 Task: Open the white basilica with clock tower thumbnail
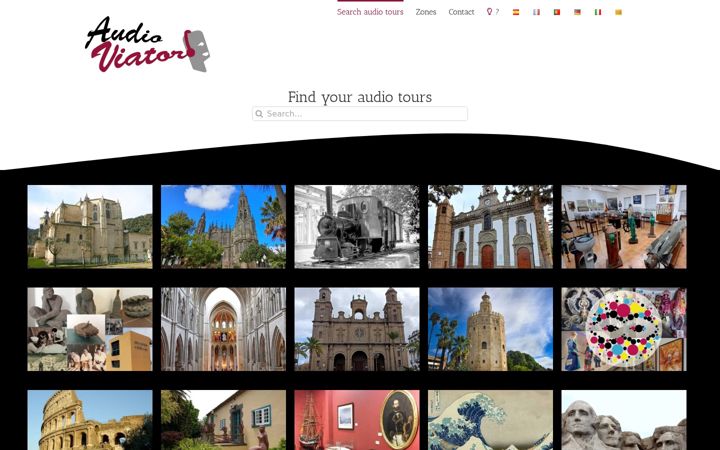pos(490,227)
